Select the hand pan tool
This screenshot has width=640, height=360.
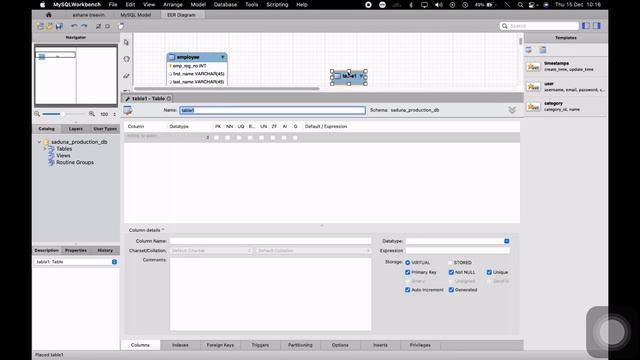pos(127,59)
